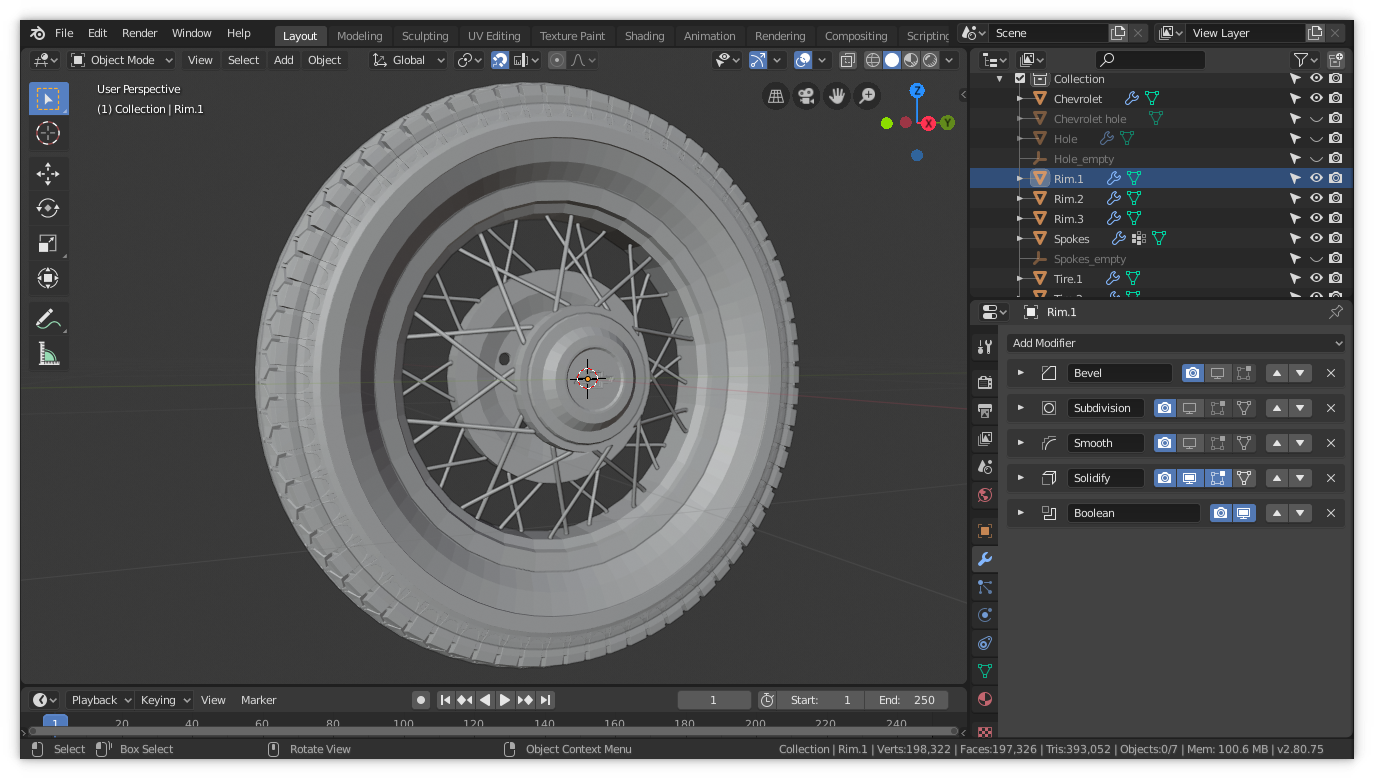The image size is (1374, 779).
Task: Toggle Tire.1 selectable arrow
Action: (x=1296, y=278)
